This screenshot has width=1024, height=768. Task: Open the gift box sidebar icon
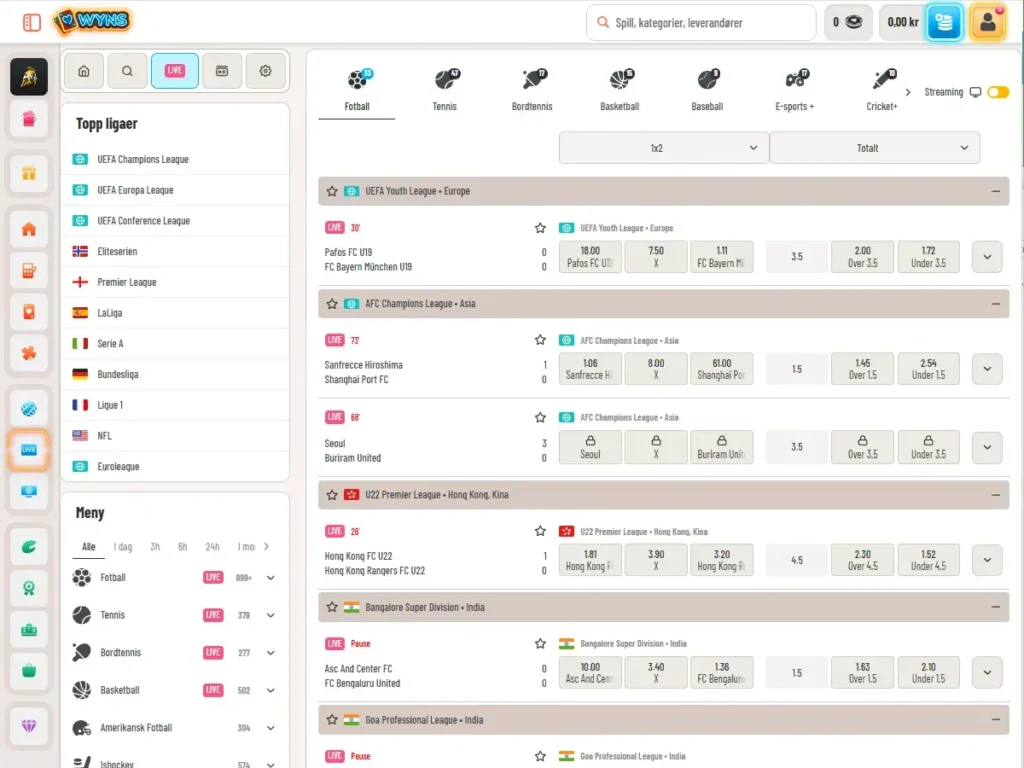click(x=29, y=173)
